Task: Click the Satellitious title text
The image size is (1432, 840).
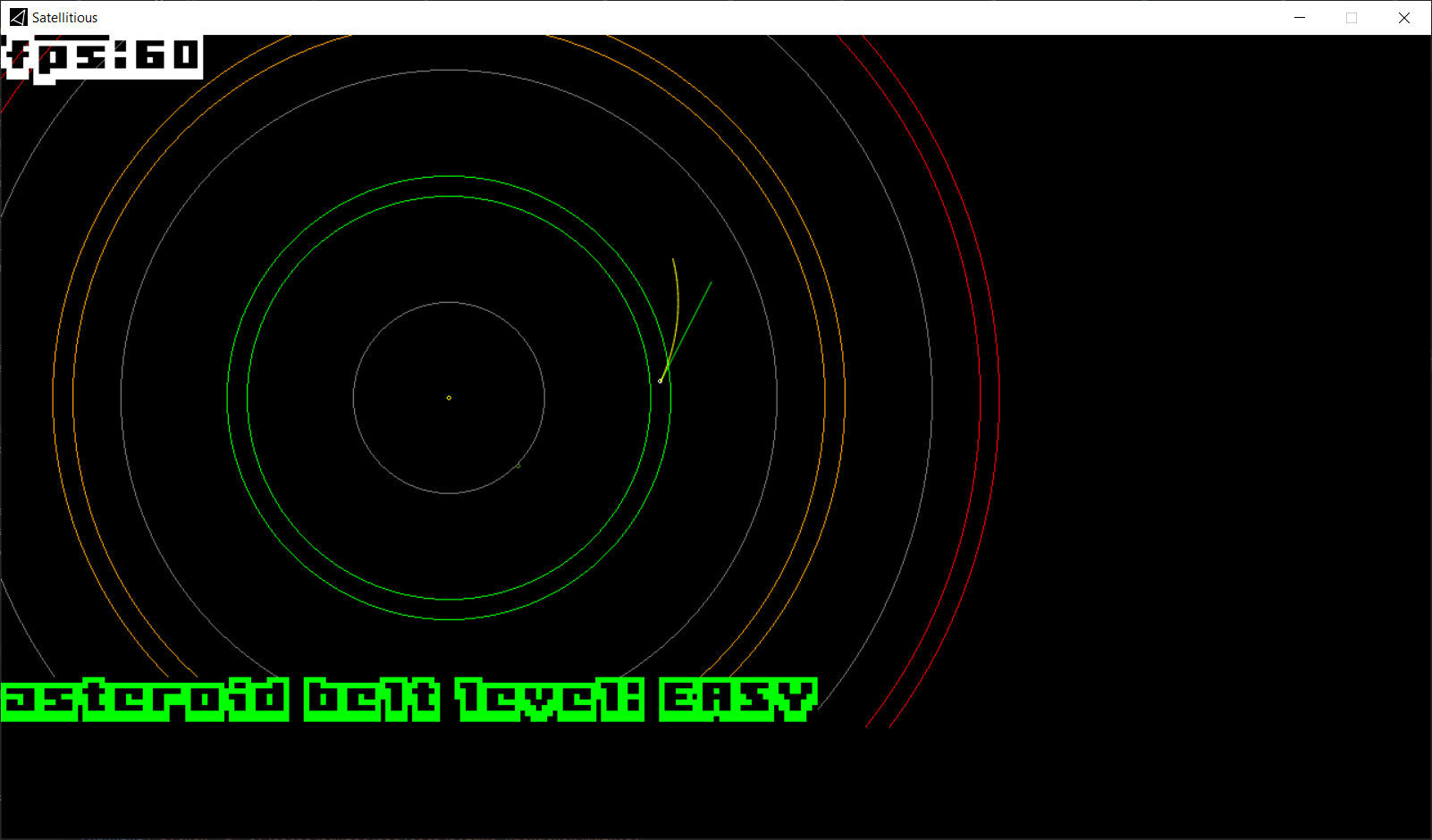Action: tap(64, 17)
